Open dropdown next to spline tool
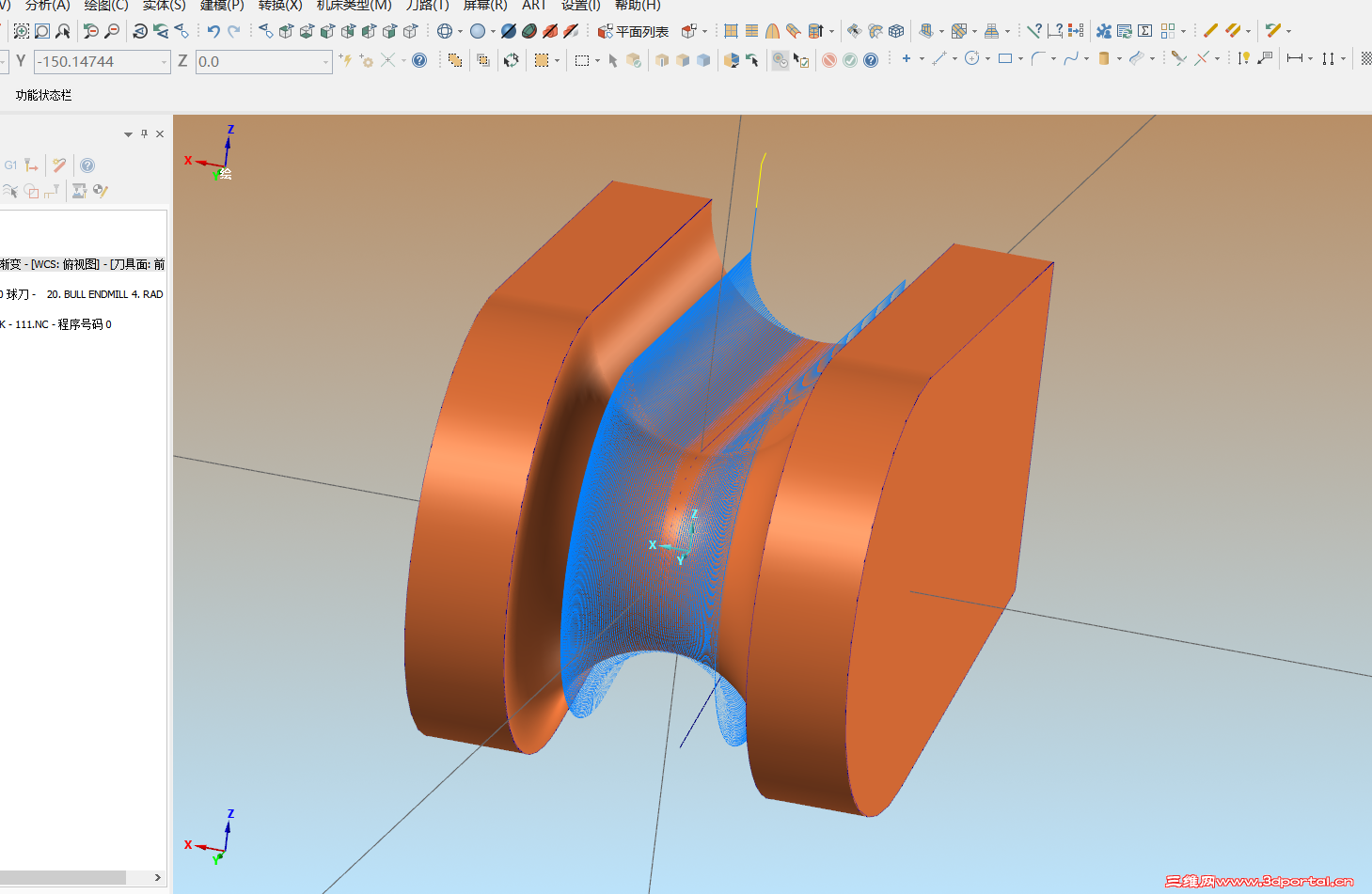1372x894 pixels. (1086, 58)
